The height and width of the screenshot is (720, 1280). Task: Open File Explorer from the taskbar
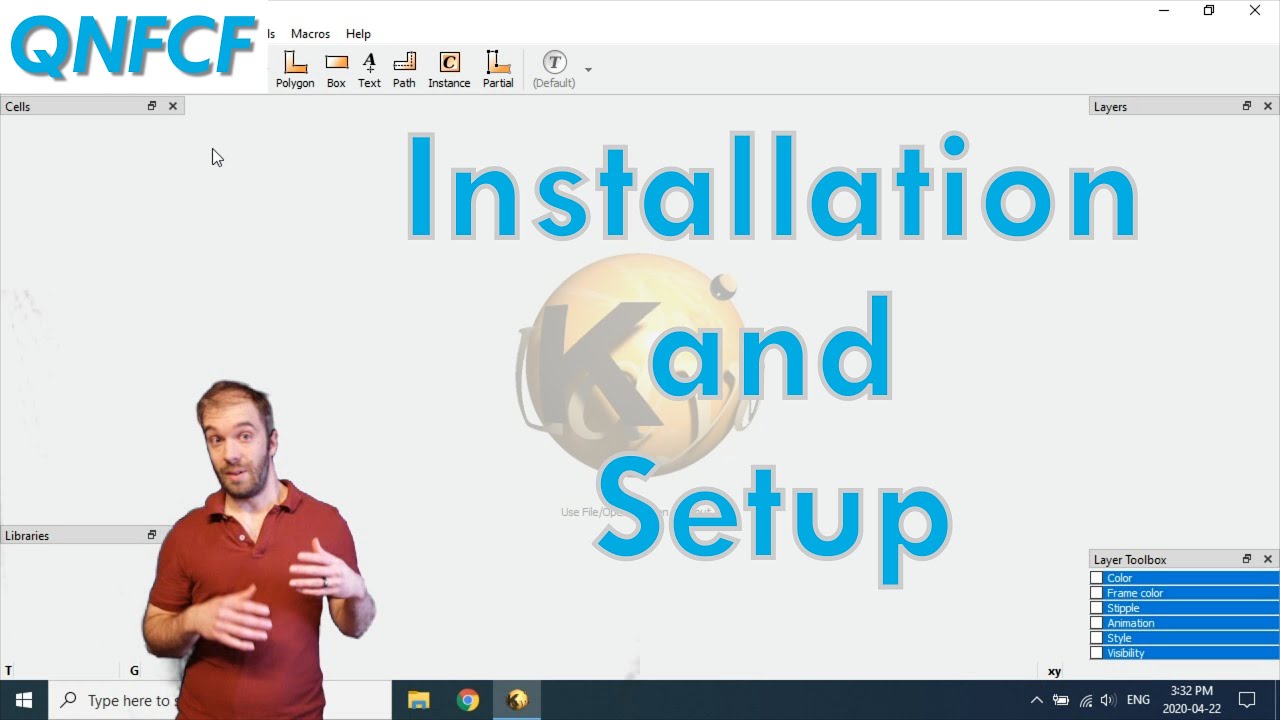[x=419, y=700]
